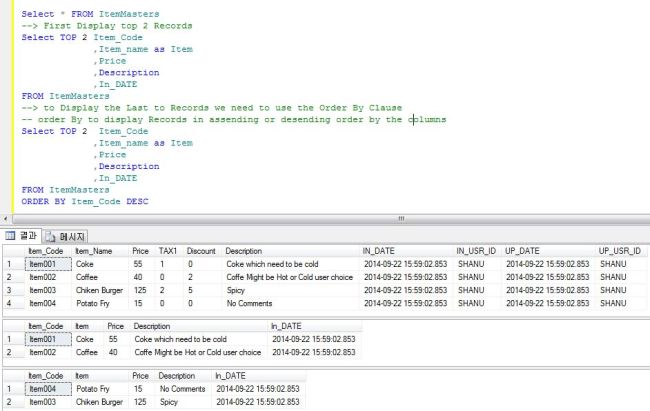
Task: Click the No Comments cell in third grid
Action: click(184, 389)
